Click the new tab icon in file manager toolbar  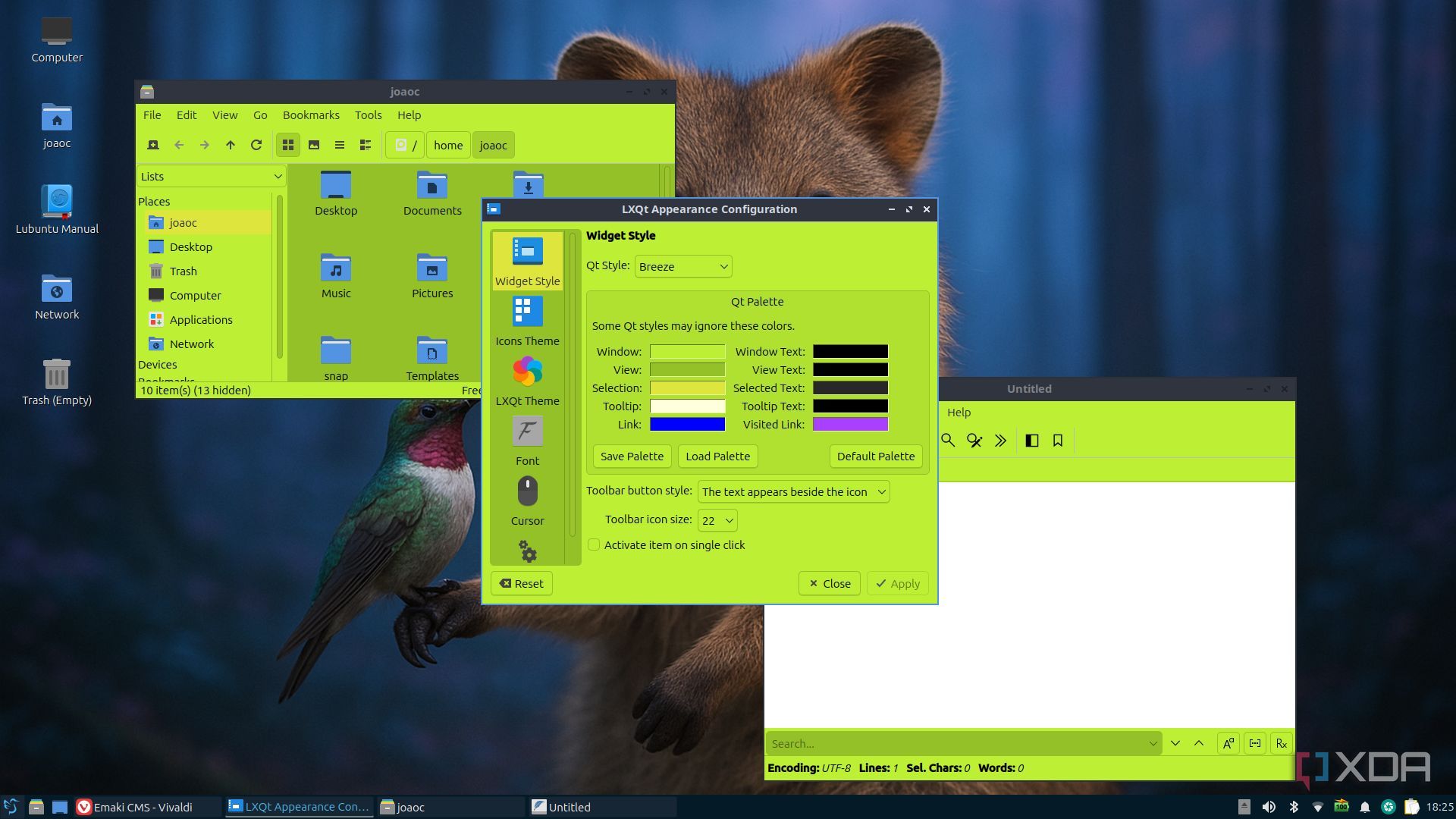coord(153,145)
